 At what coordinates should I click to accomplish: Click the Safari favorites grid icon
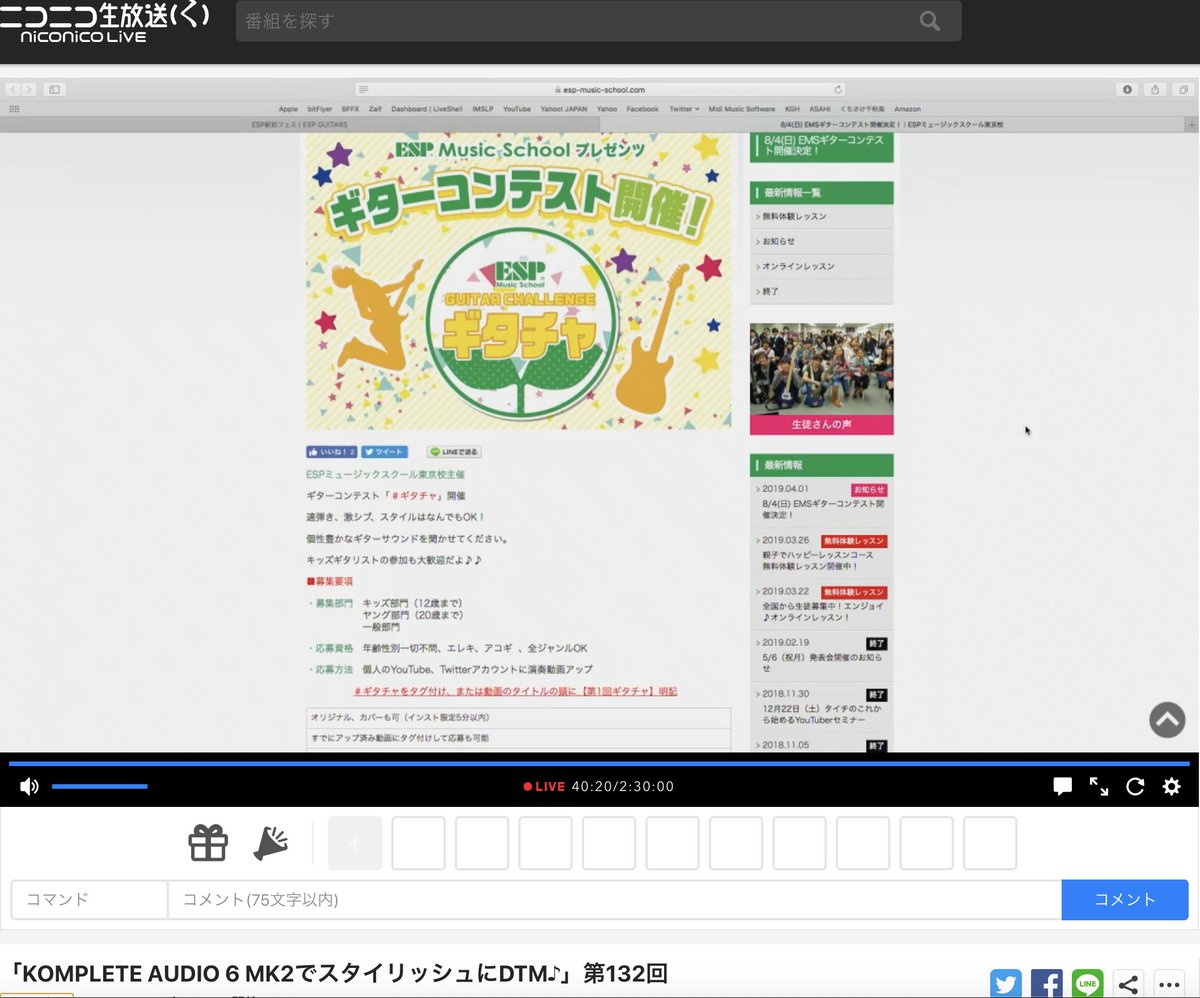(x=14, y=109)
